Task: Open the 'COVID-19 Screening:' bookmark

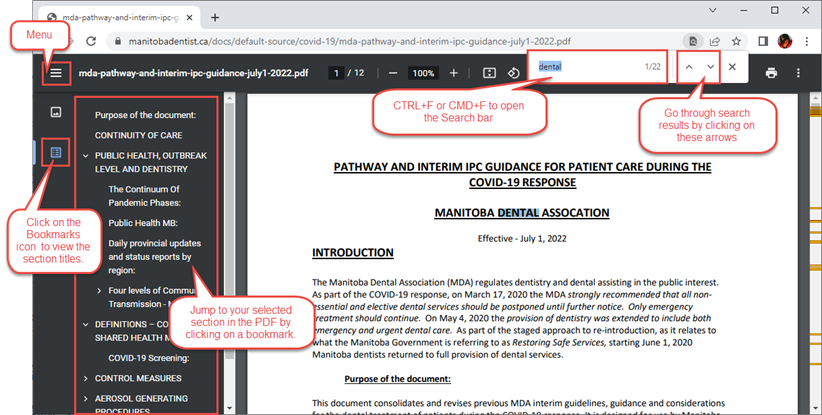Action: coord(149,358)
